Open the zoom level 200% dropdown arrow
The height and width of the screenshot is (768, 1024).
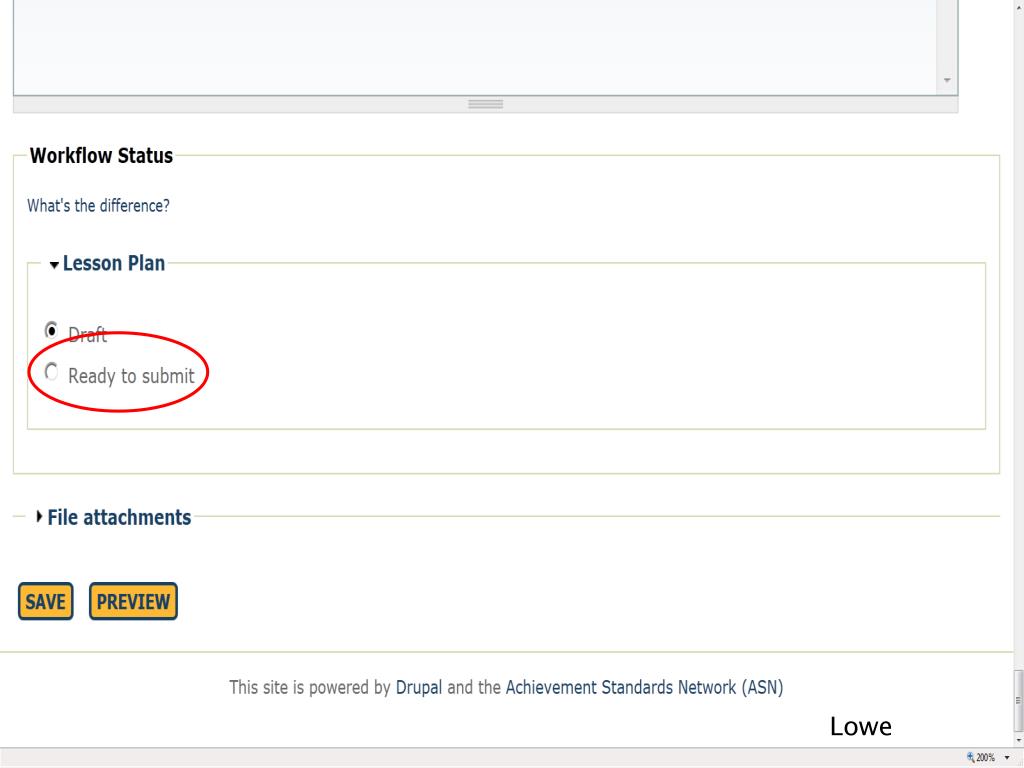click(x=1007, y=758)
